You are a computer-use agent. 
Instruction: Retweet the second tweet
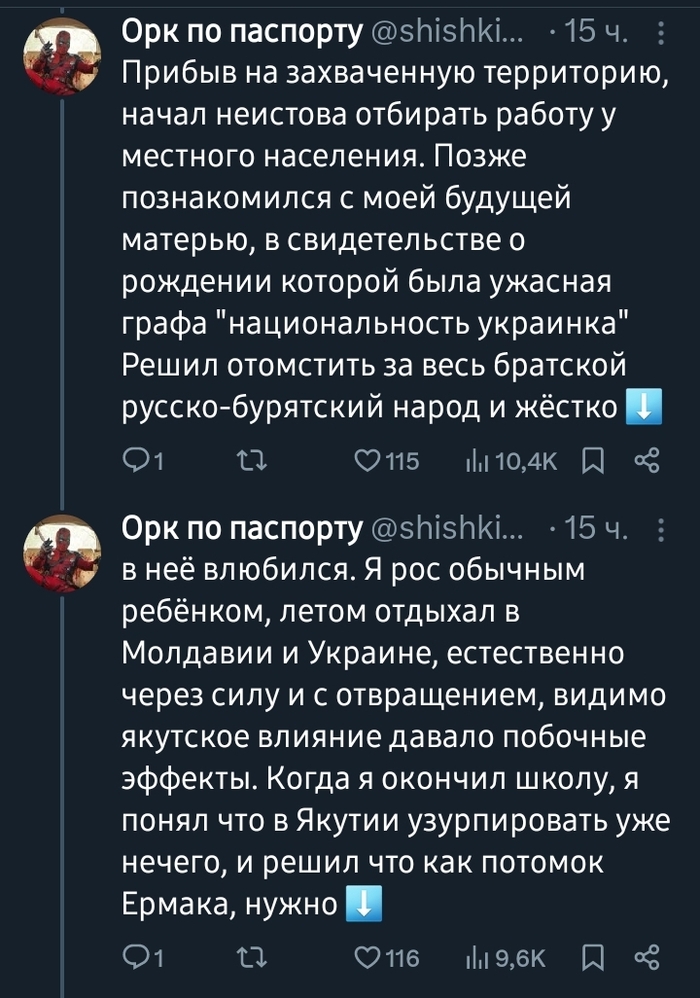coord(246,958)
